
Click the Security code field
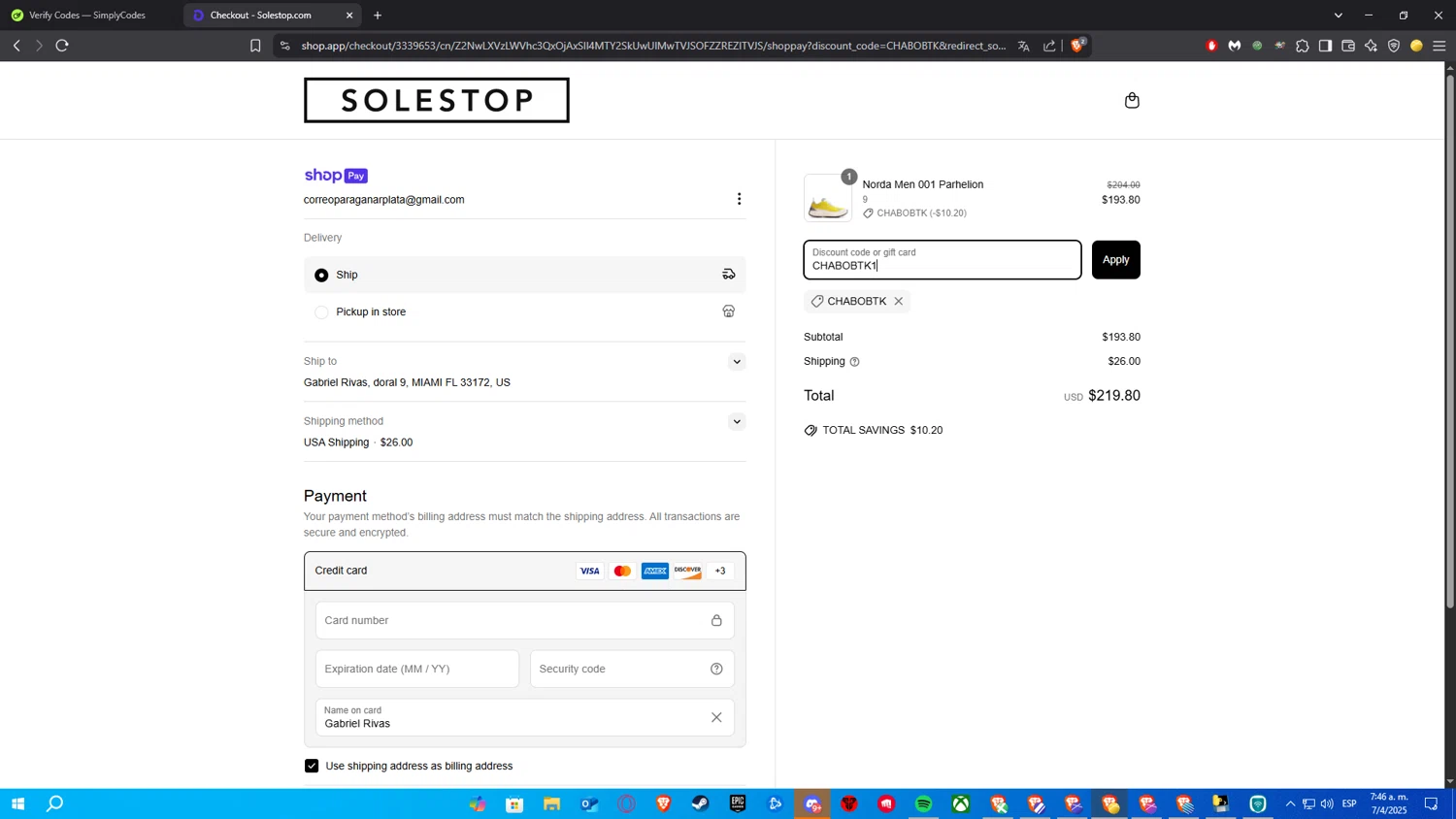[x=632, y=669]
